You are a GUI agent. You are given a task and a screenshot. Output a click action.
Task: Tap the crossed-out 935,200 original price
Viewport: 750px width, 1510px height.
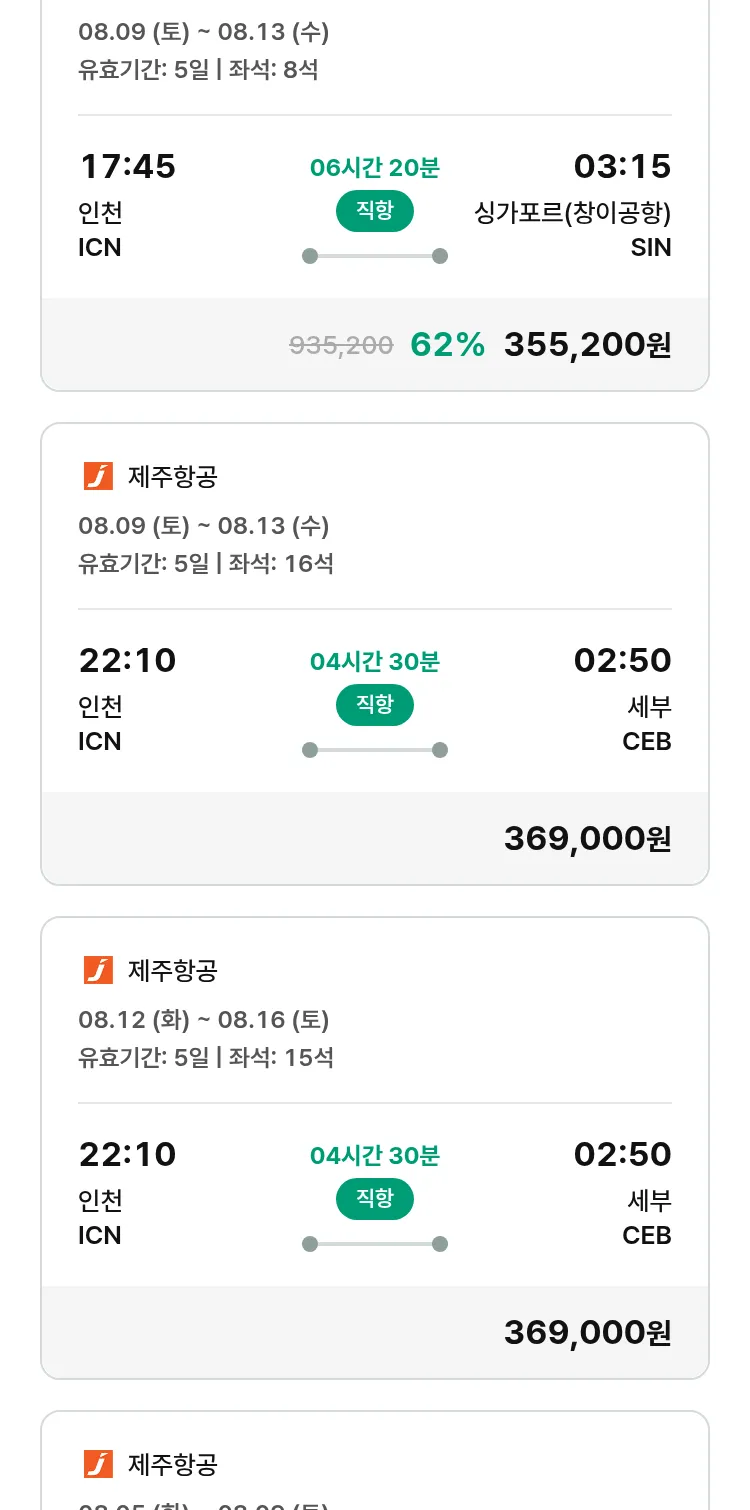click(x=341, y=346)
